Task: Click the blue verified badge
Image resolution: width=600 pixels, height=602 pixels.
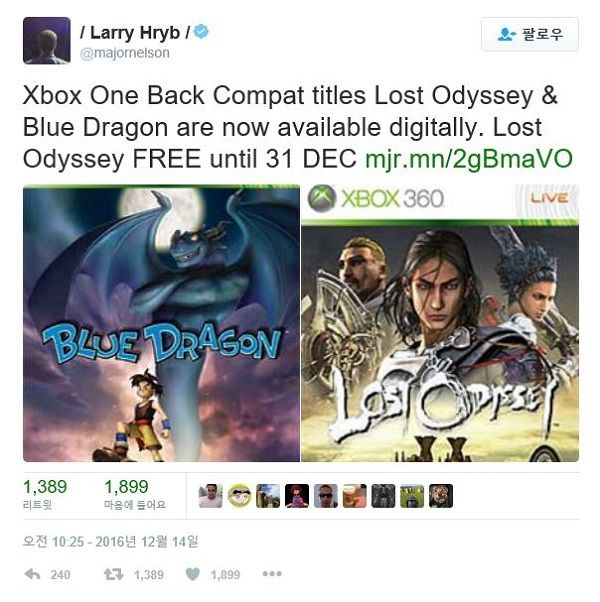Action: point(201,31)
